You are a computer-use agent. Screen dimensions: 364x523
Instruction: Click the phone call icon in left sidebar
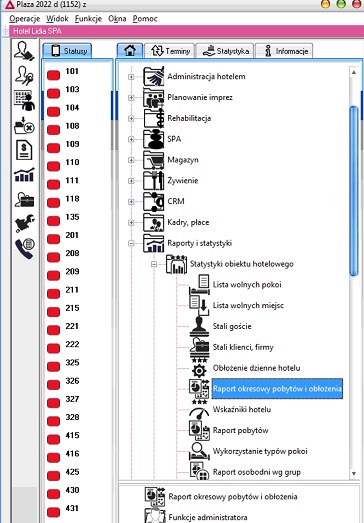(25, 249)
